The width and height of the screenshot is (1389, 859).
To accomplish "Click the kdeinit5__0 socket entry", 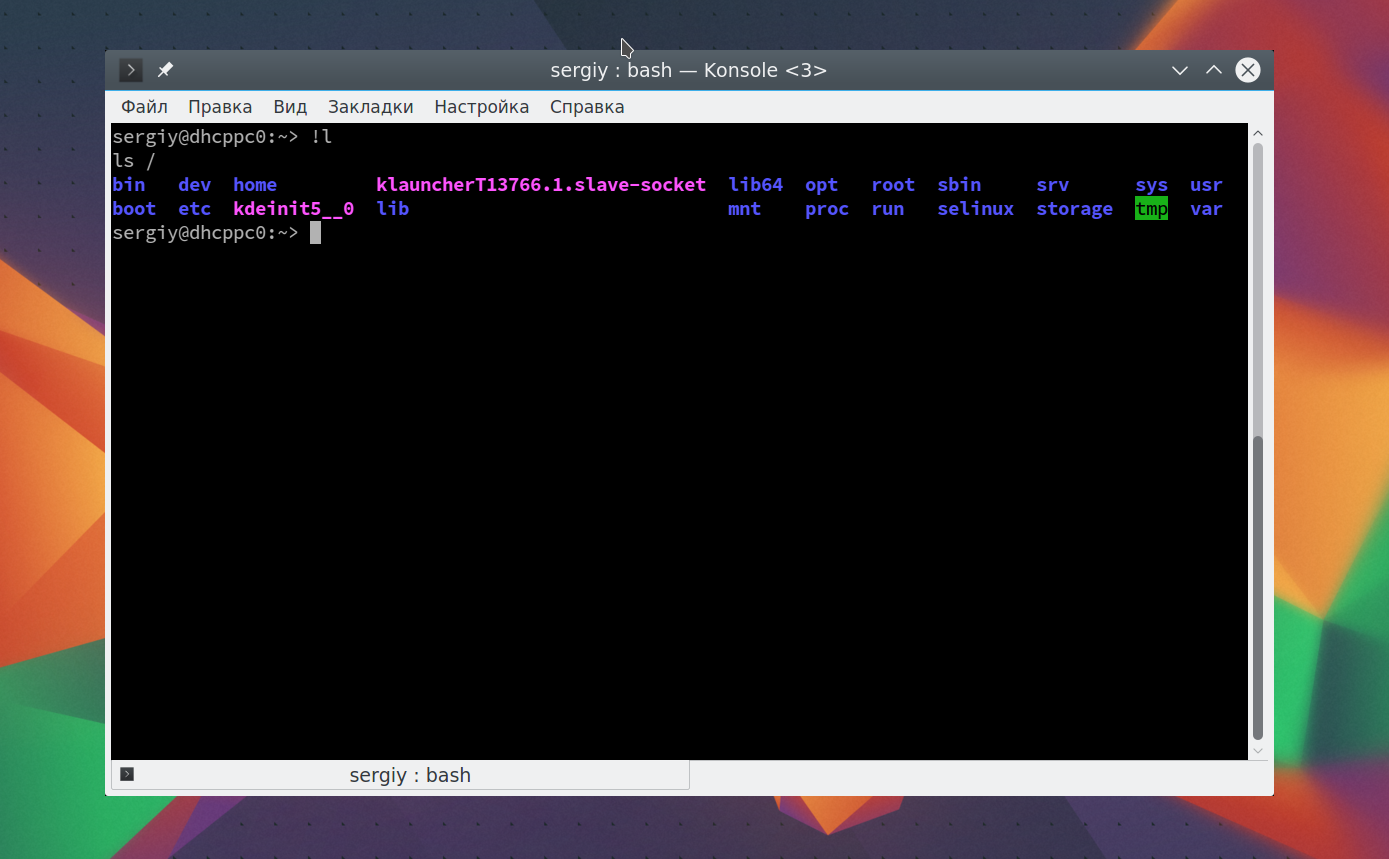I will click(293, 209).
